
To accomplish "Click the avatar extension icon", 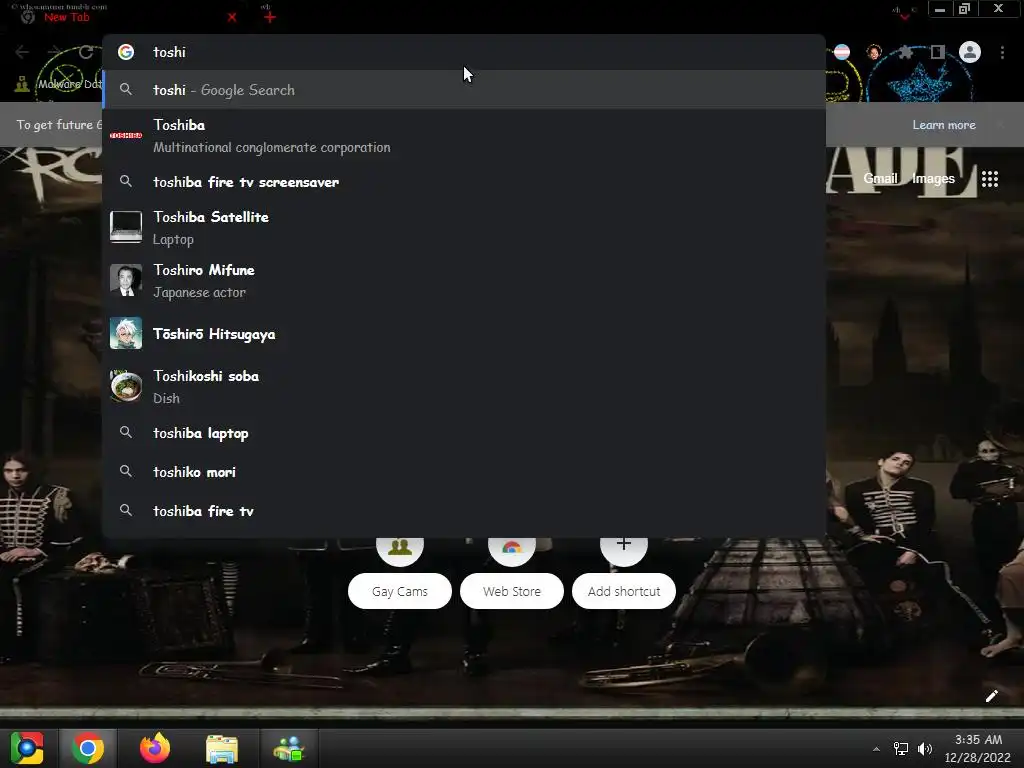I will (874, 52).
